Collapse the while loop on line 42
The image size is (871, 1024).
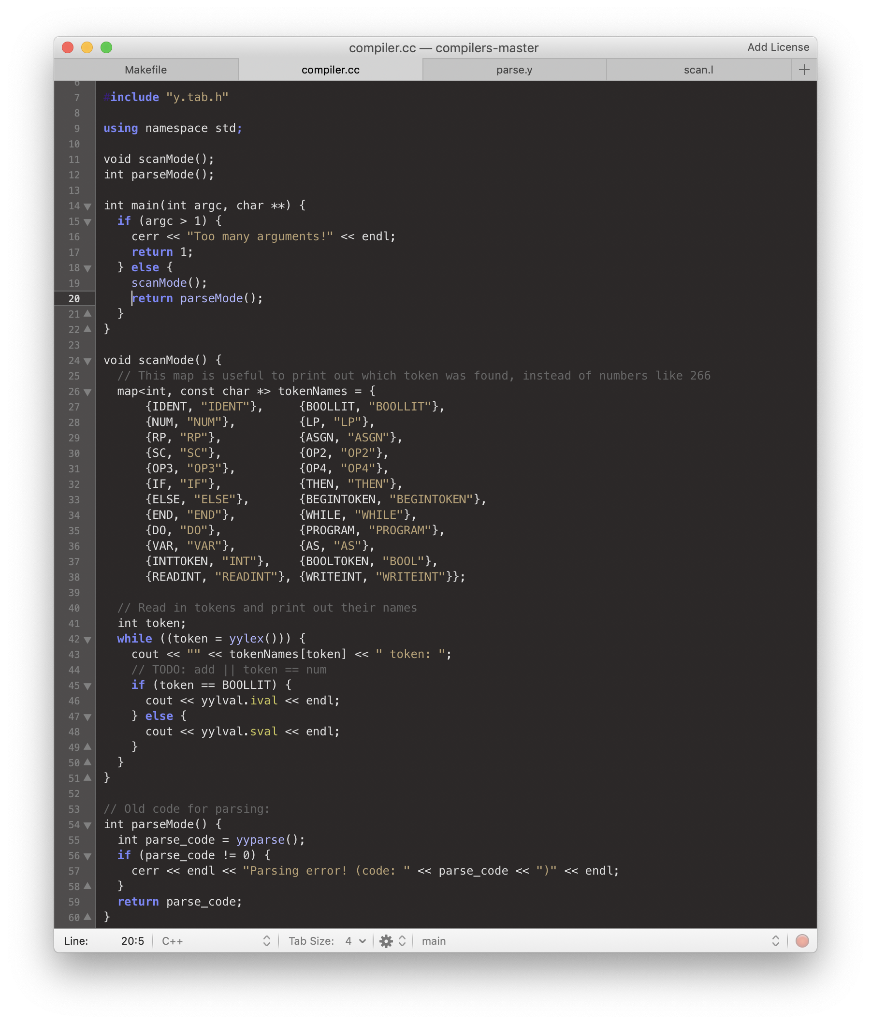(87, 640)
